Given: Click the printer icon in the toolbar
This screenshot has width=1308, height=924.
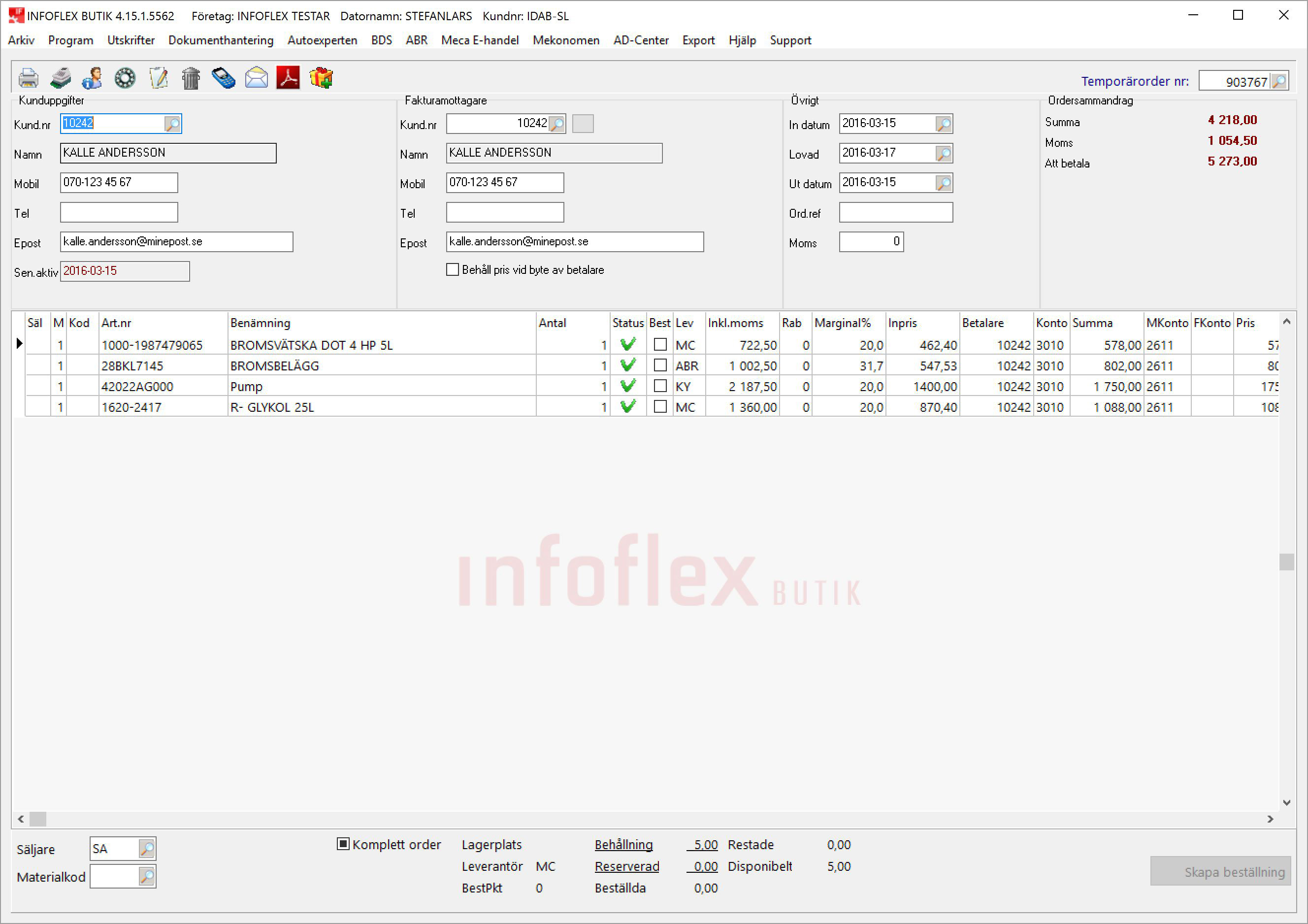Looking at the screenshot, I should [28, 78].
